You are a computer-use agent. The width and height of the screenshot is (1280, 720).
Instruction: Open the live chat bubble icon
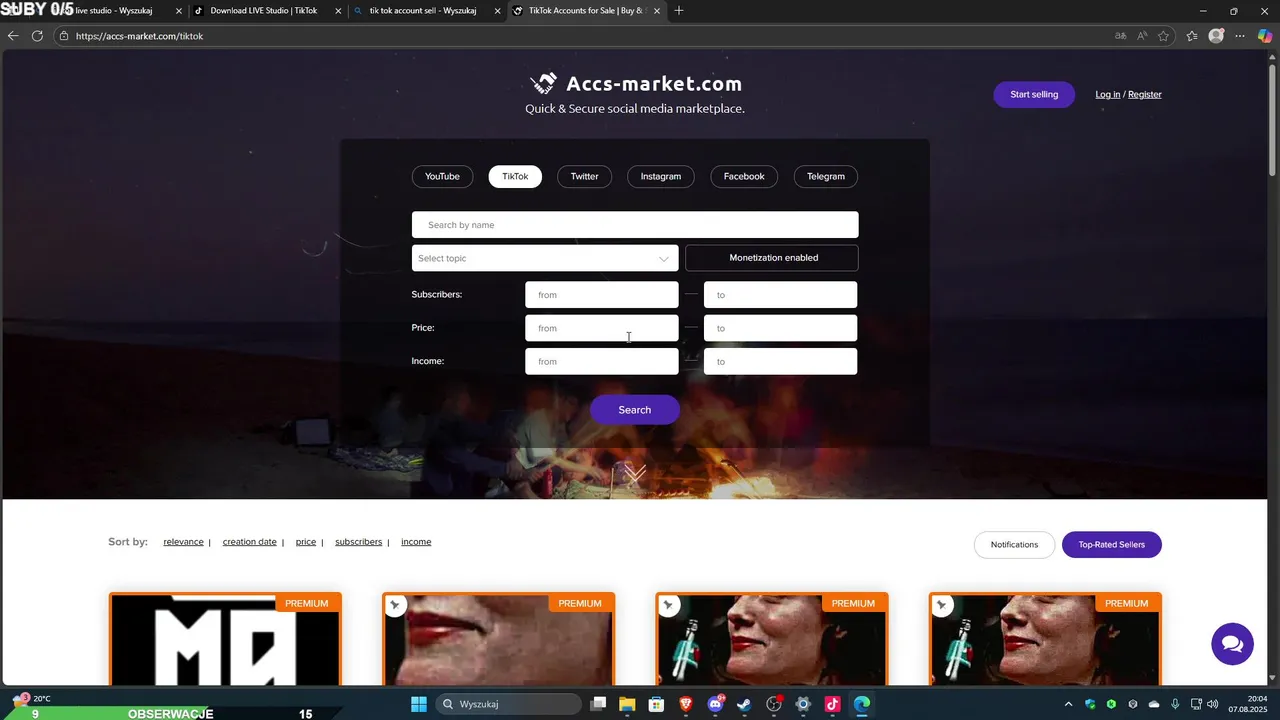coord(1232,643)
